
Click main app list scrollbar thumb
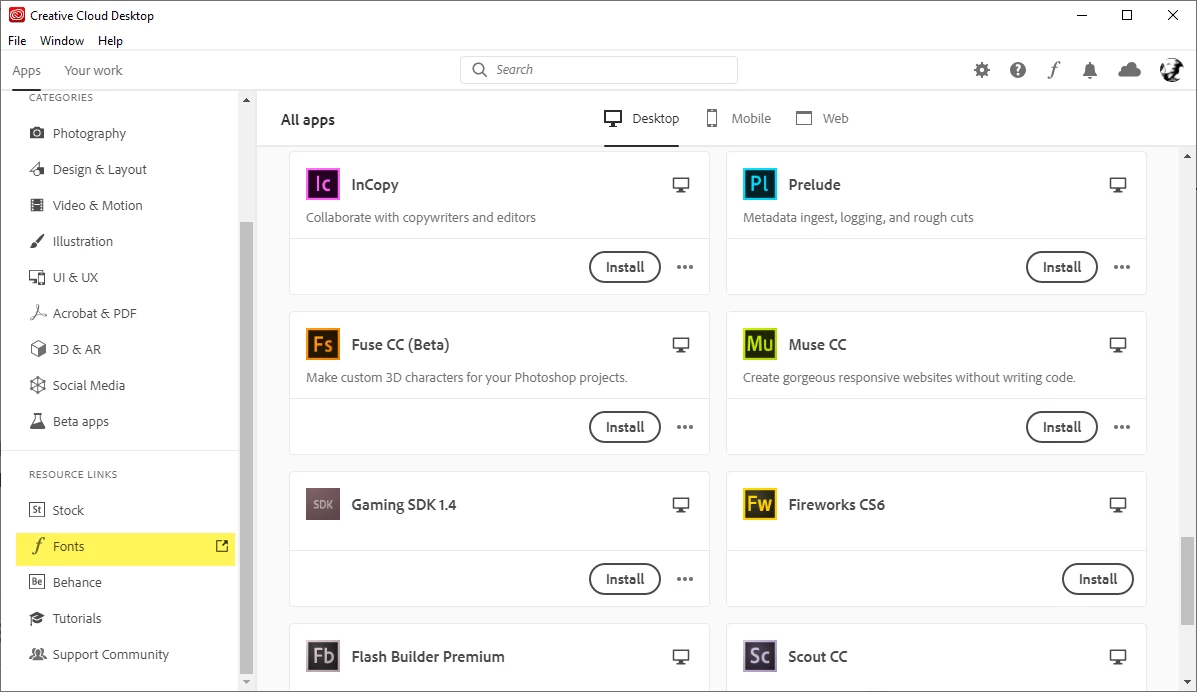click(x=1186, y=580)
